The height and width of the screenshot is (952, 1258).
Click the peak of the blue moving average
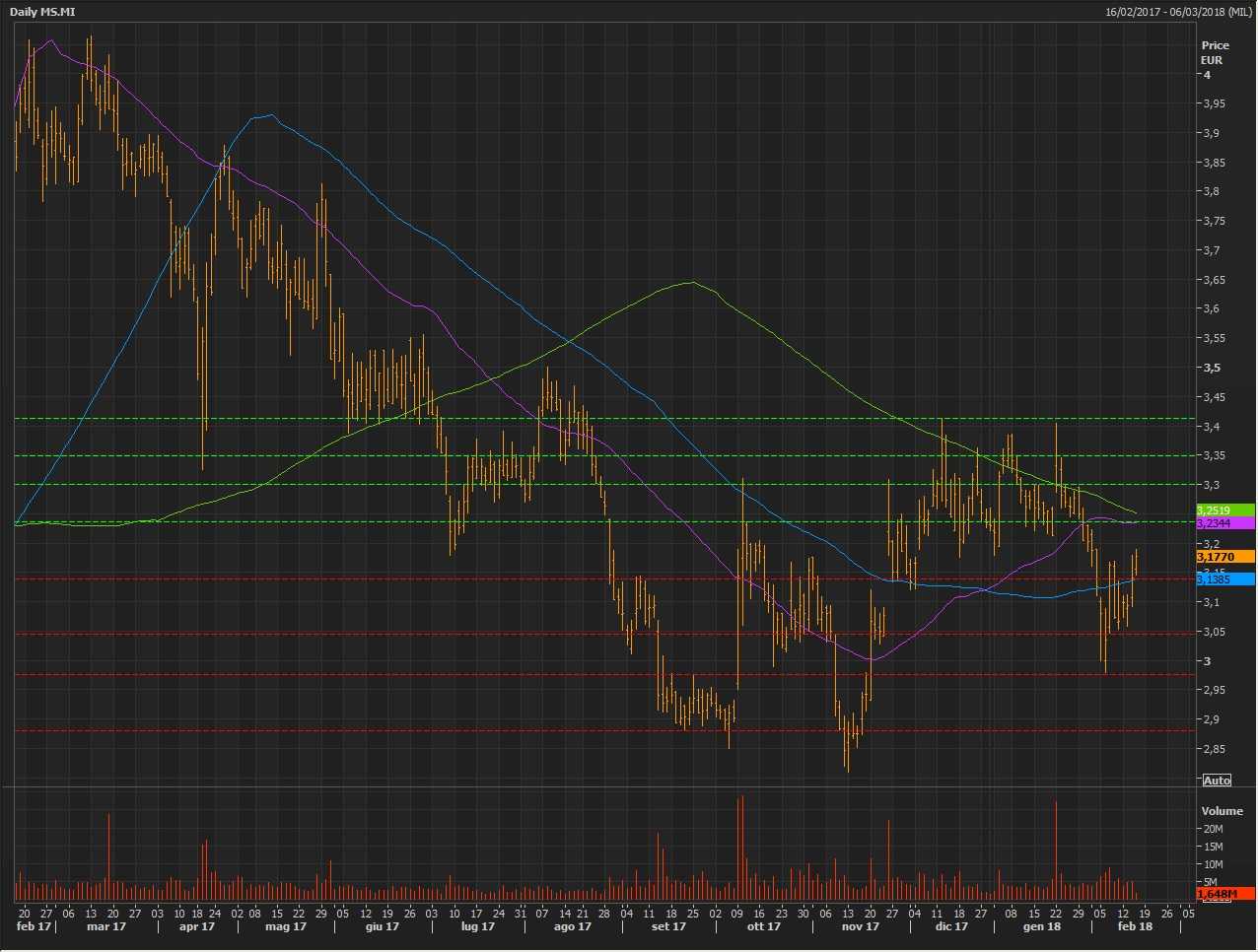click(x=270, y=115)
